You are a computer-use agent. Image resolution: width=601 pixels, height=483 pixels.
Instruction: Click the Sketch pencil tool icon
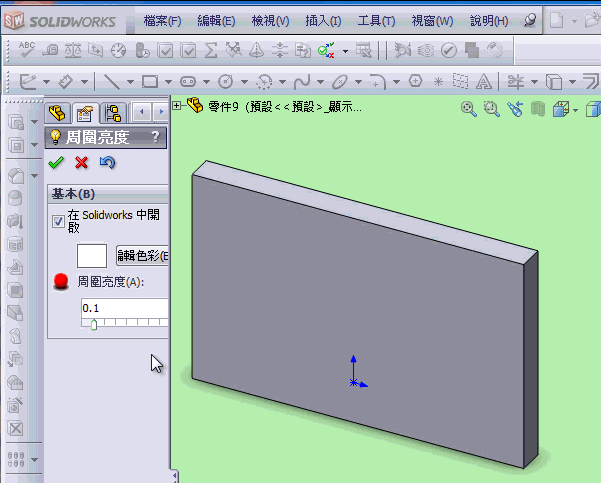[28, 82]
